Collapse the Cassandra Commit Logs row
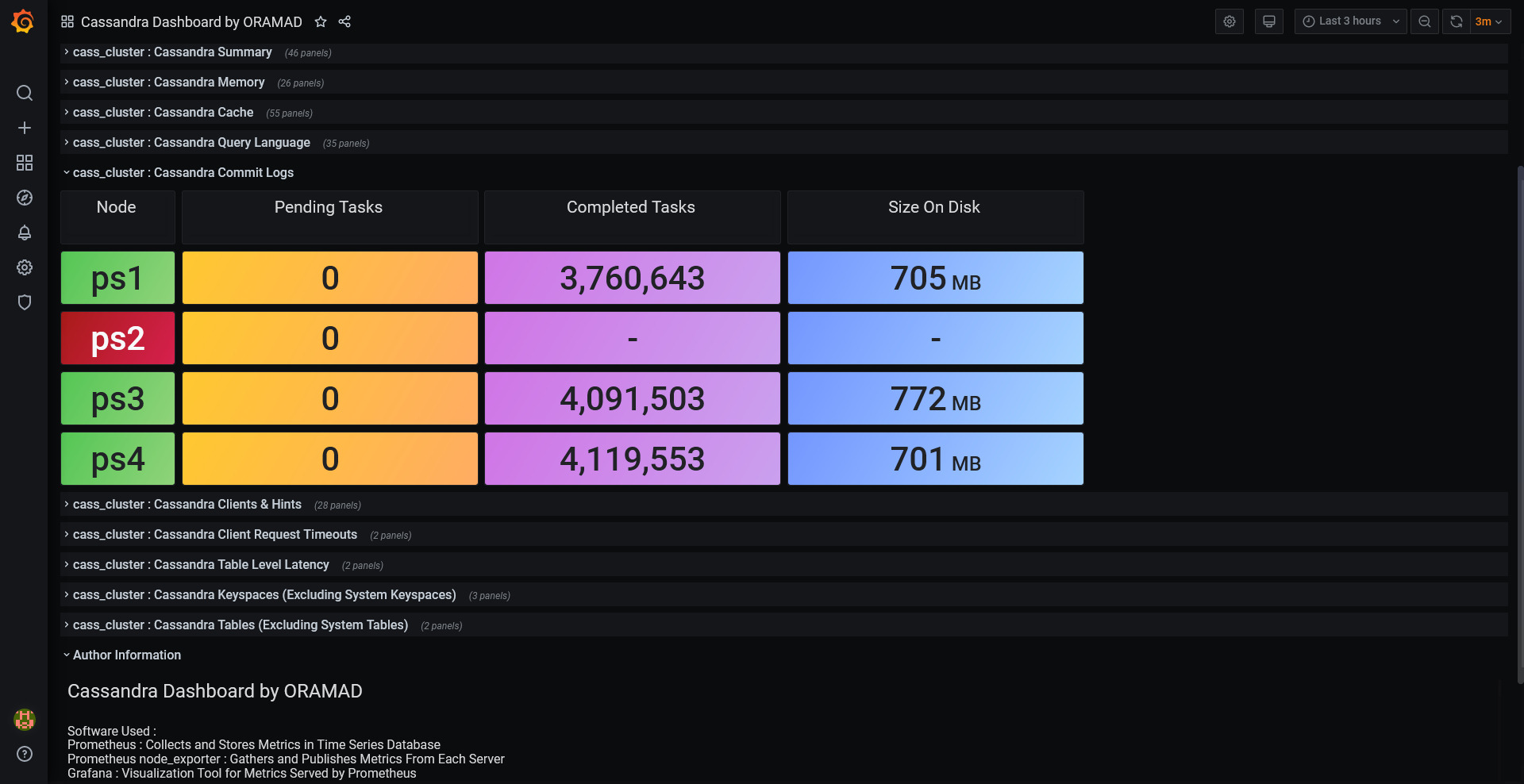Screen dimensions: 1524x784 (x=183, y=173)
